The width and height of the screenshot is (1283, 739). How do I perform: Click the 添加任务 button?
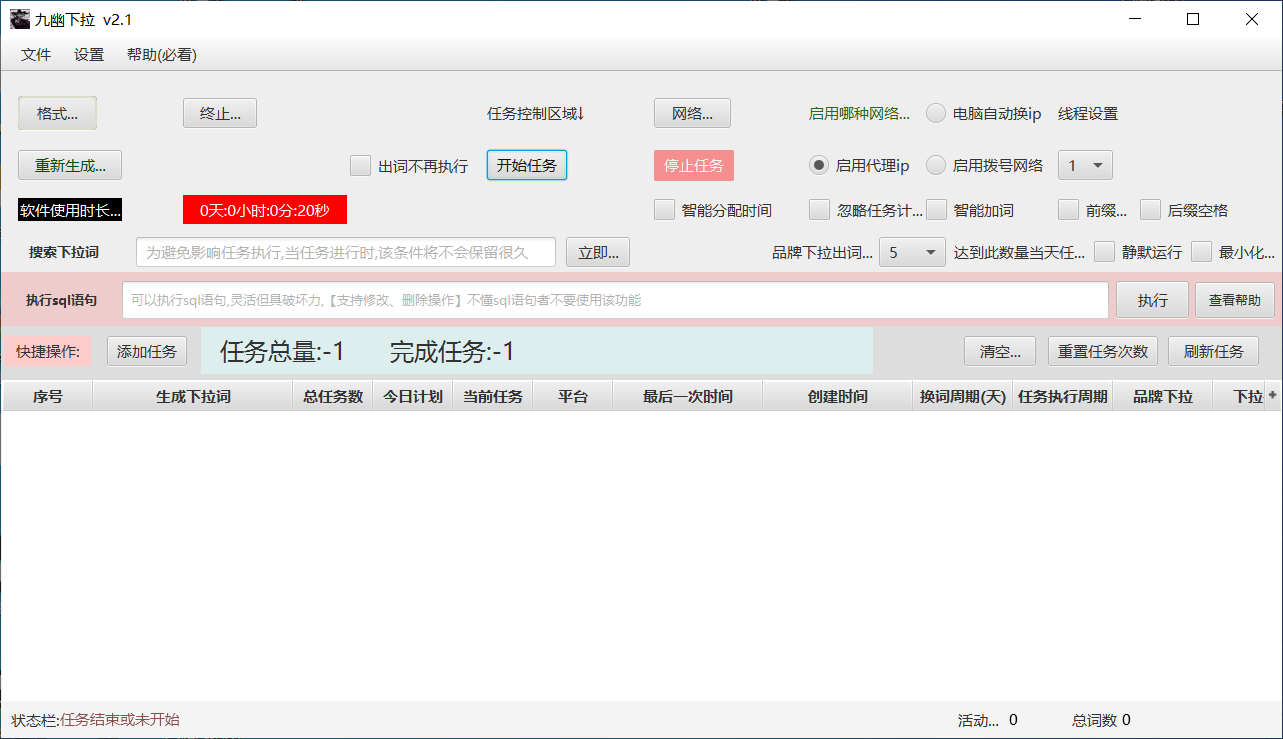[x=147, y=351]
